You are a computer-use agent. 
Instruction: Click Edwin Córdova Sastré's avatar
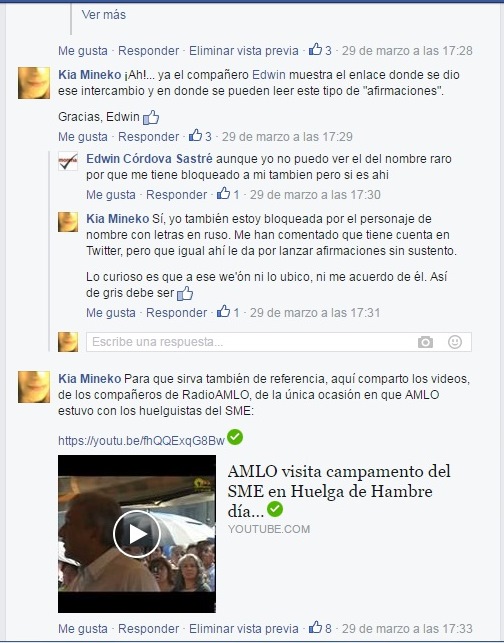pyautogui.click(x=68, y=161)
